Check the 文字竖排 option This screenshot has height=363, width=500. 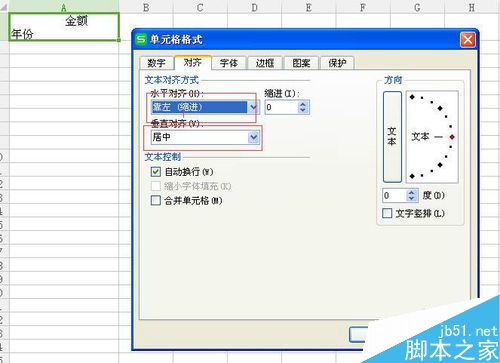click(x=387, y=213)
